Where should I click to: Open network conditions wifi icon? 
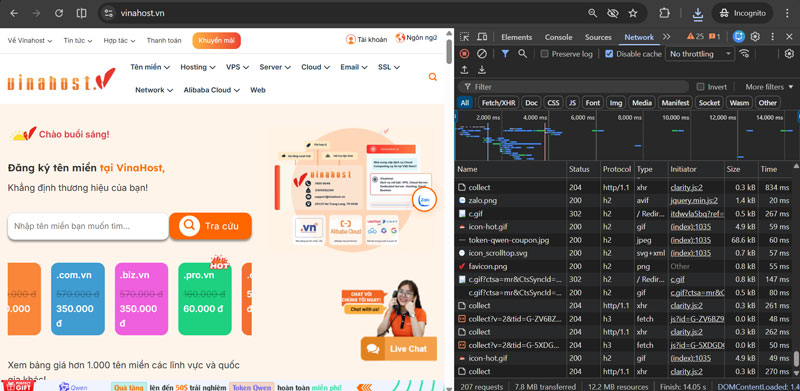pos(744,54)
